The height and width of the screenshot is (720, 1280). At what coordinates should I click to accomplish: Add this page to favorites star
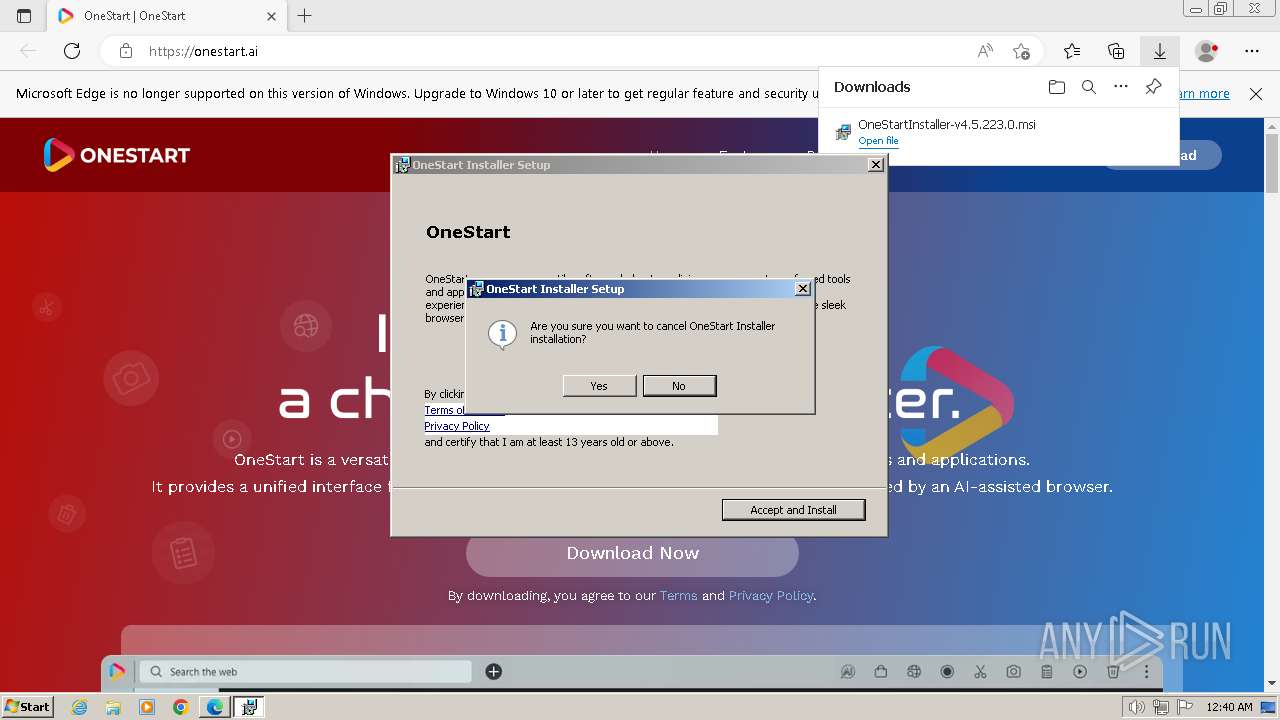pyautogui.click(x=1021, y=51)
